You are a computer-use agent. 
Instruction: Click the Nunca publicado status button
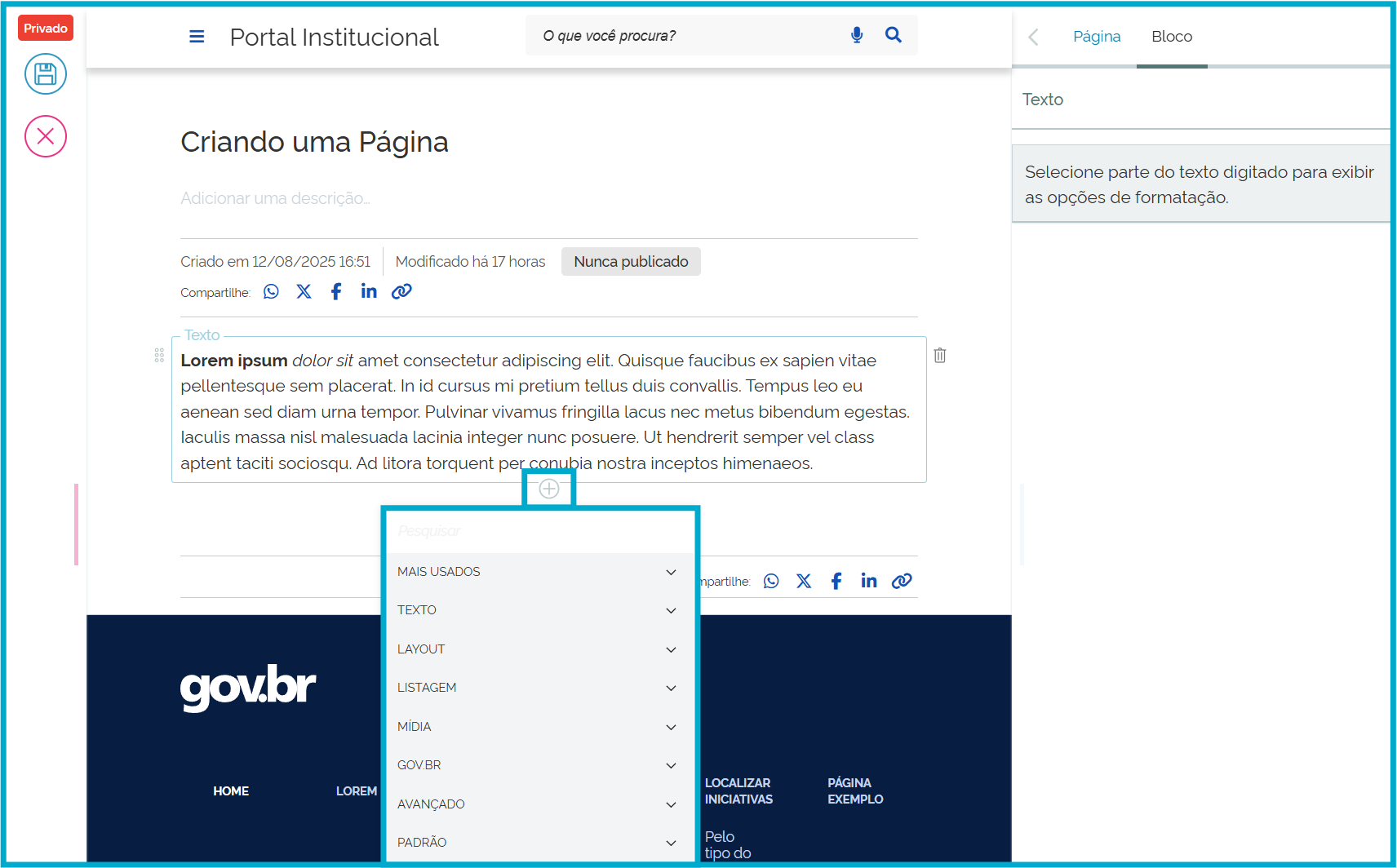(x=630, y=261)
